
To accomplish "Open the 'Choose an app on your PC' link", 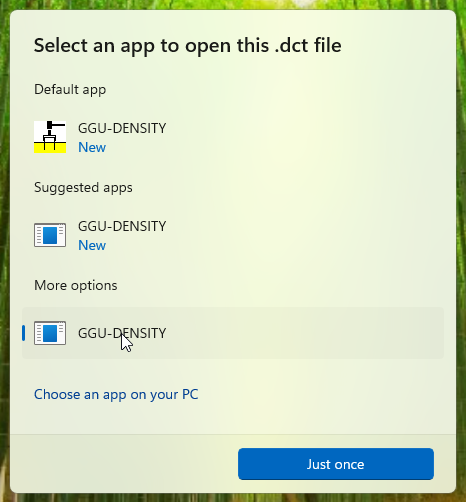I will click(x=116, y=395).
